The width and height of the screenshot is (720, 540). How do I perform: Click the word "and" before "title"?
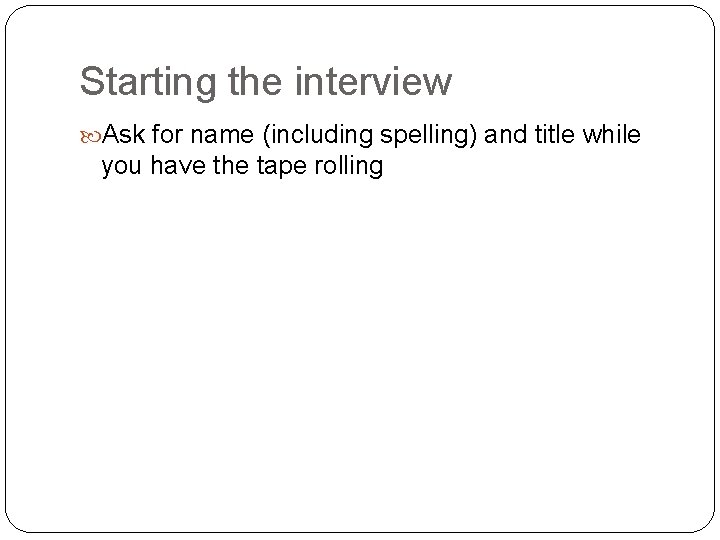tap(506, 135)
